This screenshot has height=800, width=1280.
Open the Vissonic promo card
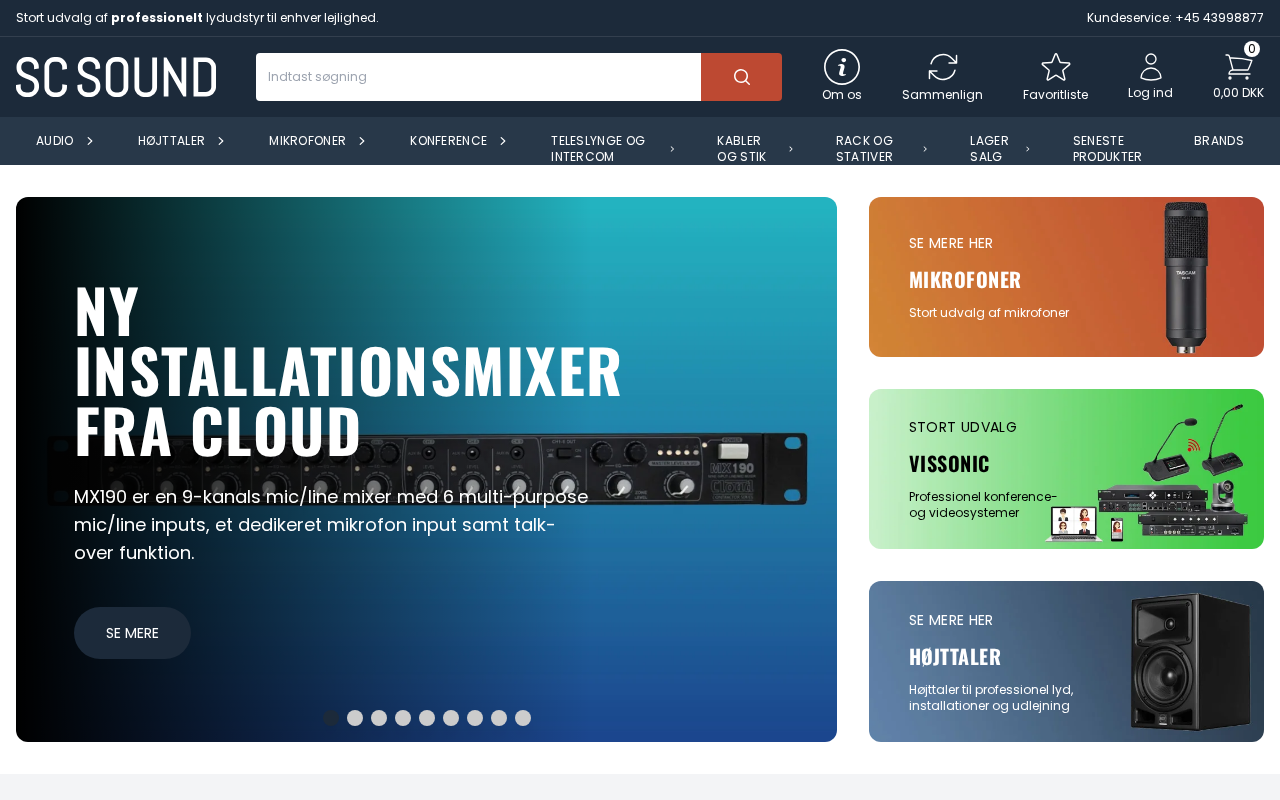(x=1066, y=469)
